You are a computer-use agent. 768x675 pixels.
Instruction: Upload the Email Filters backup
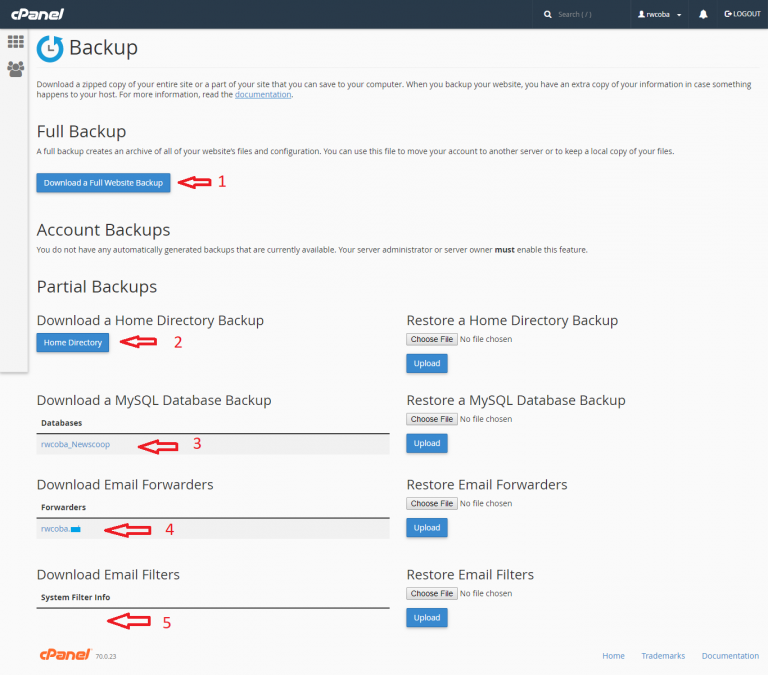point(427,618)
